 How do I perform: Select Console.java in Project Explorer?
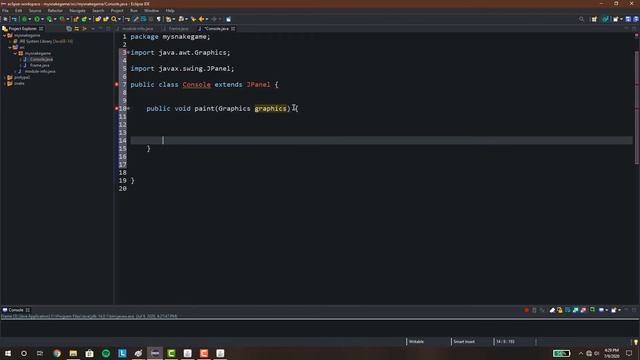pyautogui.click(x=41, y=59)
